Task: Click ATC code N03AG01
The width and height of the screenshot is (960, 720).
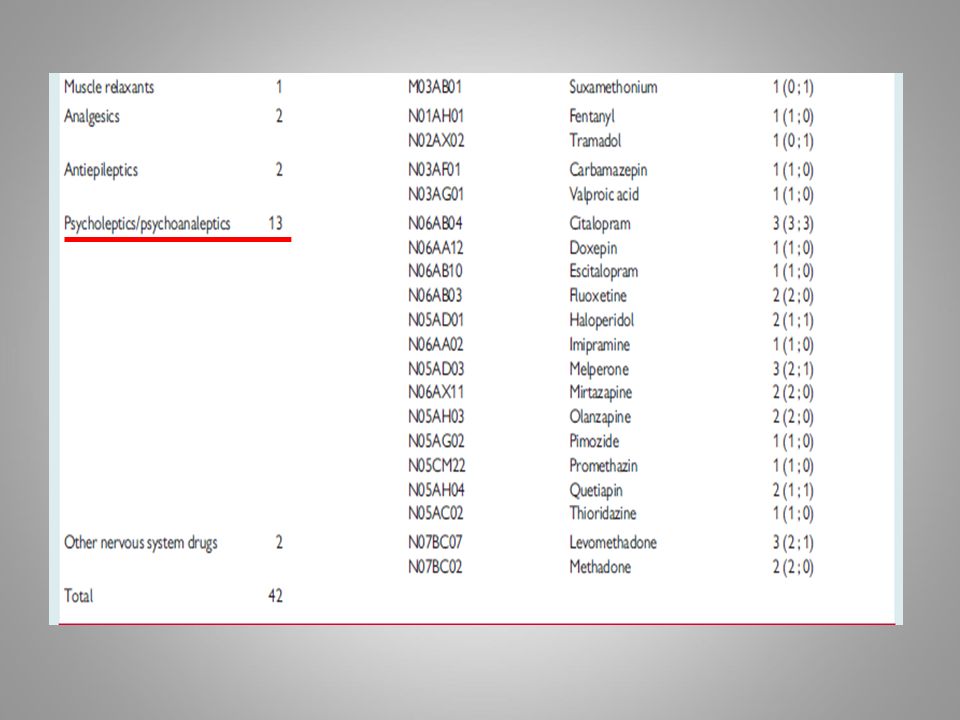Action: click(436, 194)
